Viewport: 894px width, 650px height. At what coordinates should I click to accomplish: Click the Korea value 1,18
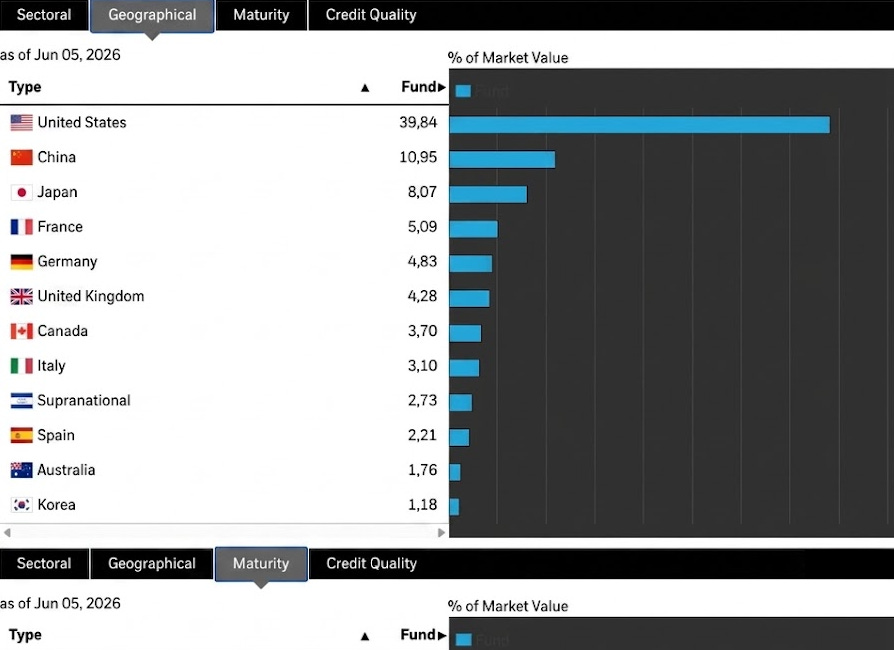tap(422, 505)
